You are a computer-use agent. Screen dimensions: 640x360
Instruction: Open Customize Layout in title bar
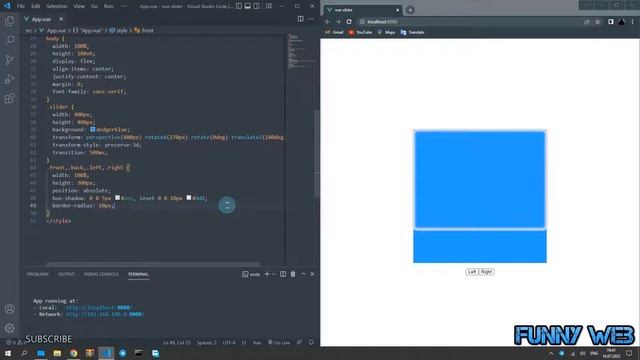pyautogui.click(x=269, y=6)
